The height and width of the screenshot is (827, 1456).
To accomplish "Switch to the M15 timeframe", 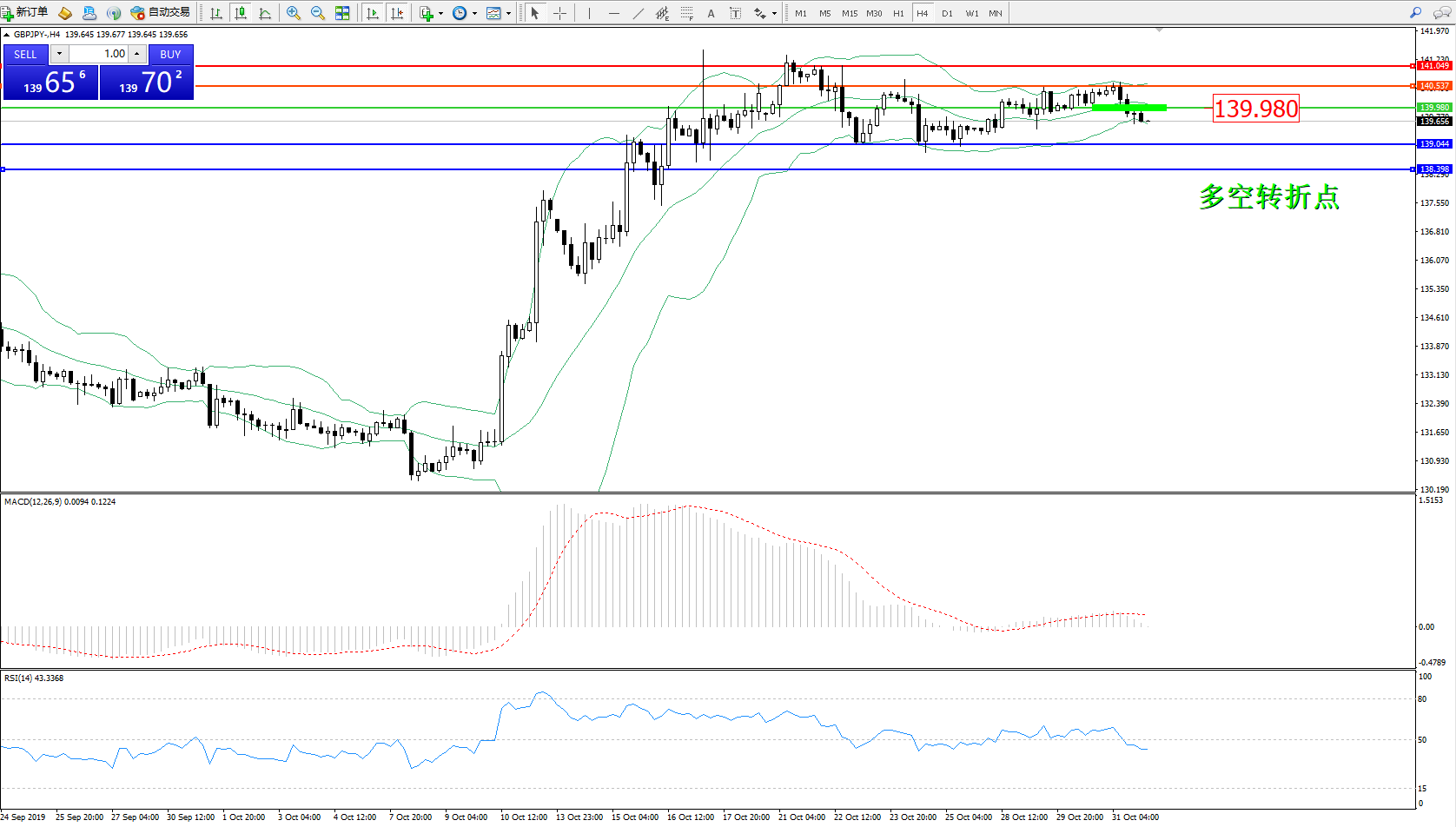I will [849, 13].
